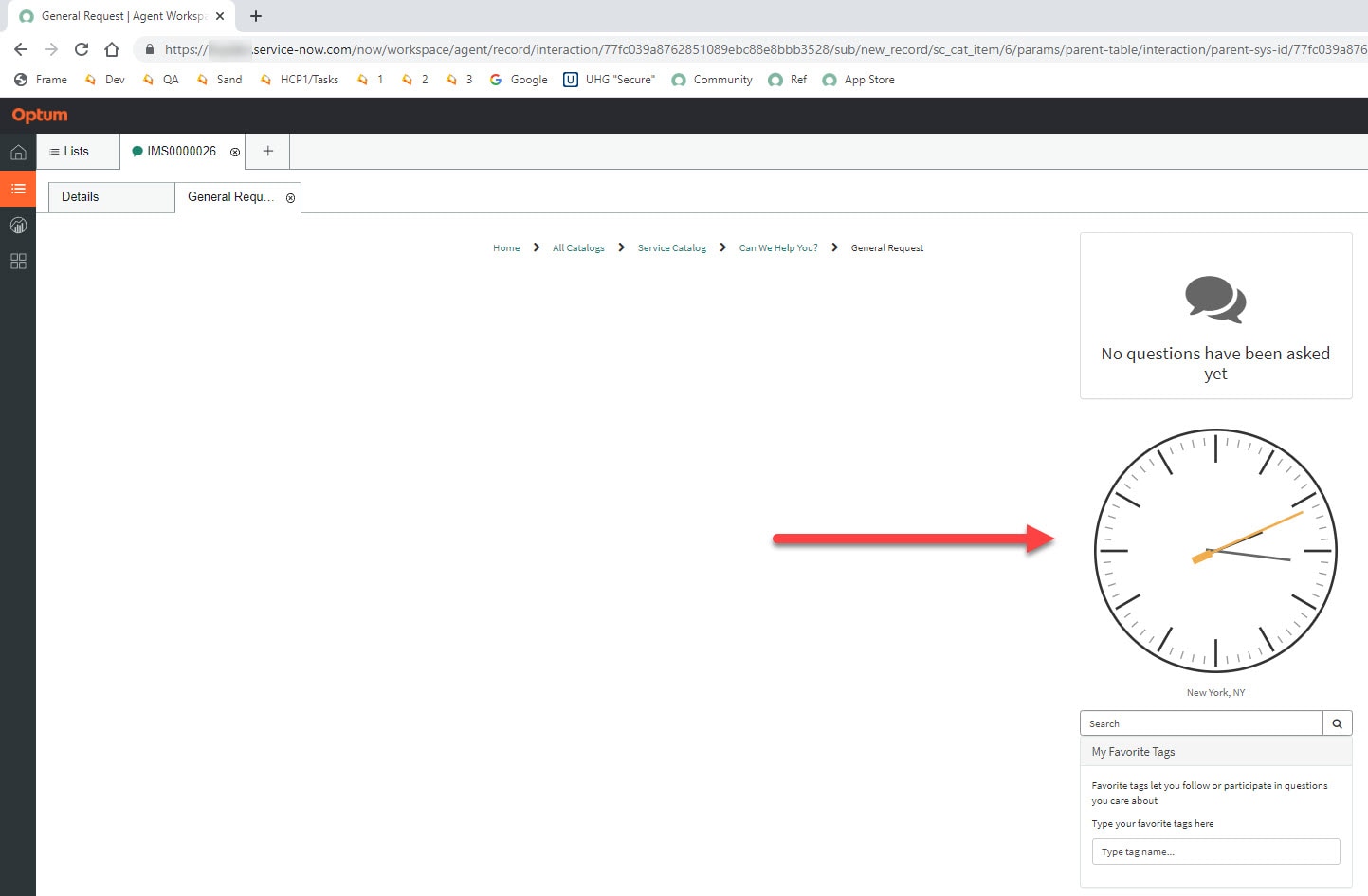Click the search magnifier icon in the tags panel

coord(1337,722)
